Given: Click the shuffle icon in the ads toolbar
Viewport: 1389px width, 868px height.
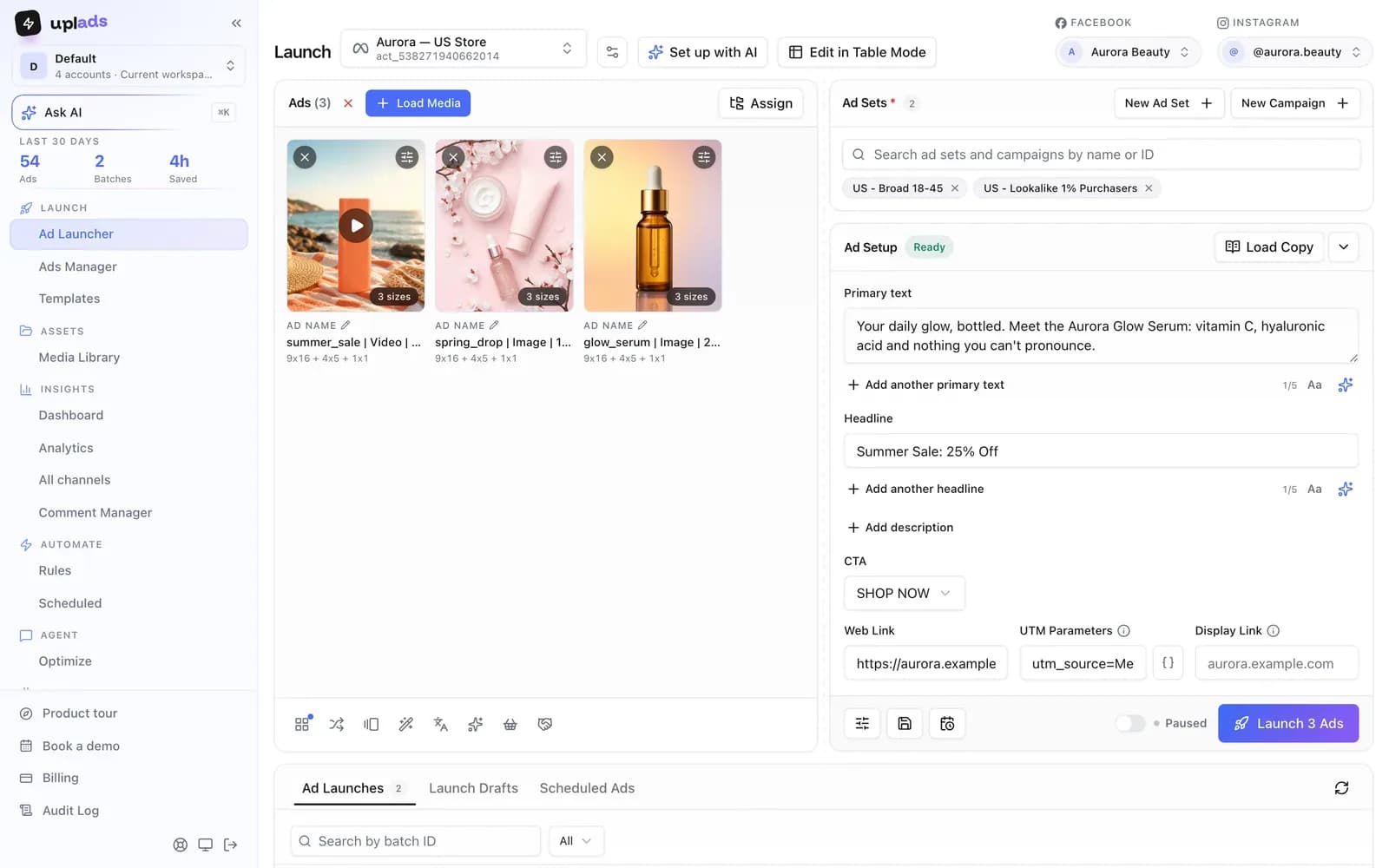Looking at the screenshot, I should point(337,724).
